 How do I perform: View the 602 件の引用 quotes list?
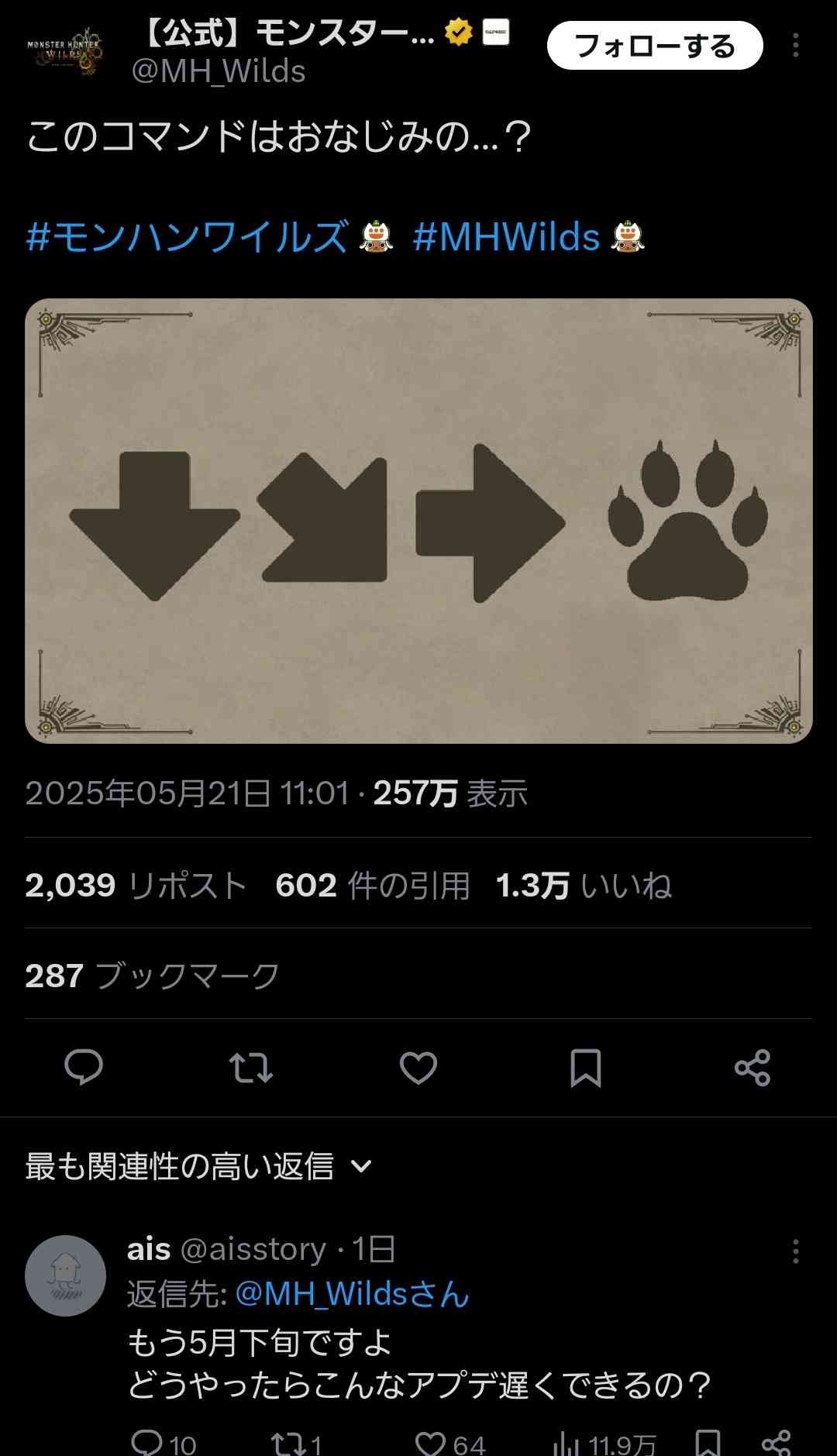[373, 885]
